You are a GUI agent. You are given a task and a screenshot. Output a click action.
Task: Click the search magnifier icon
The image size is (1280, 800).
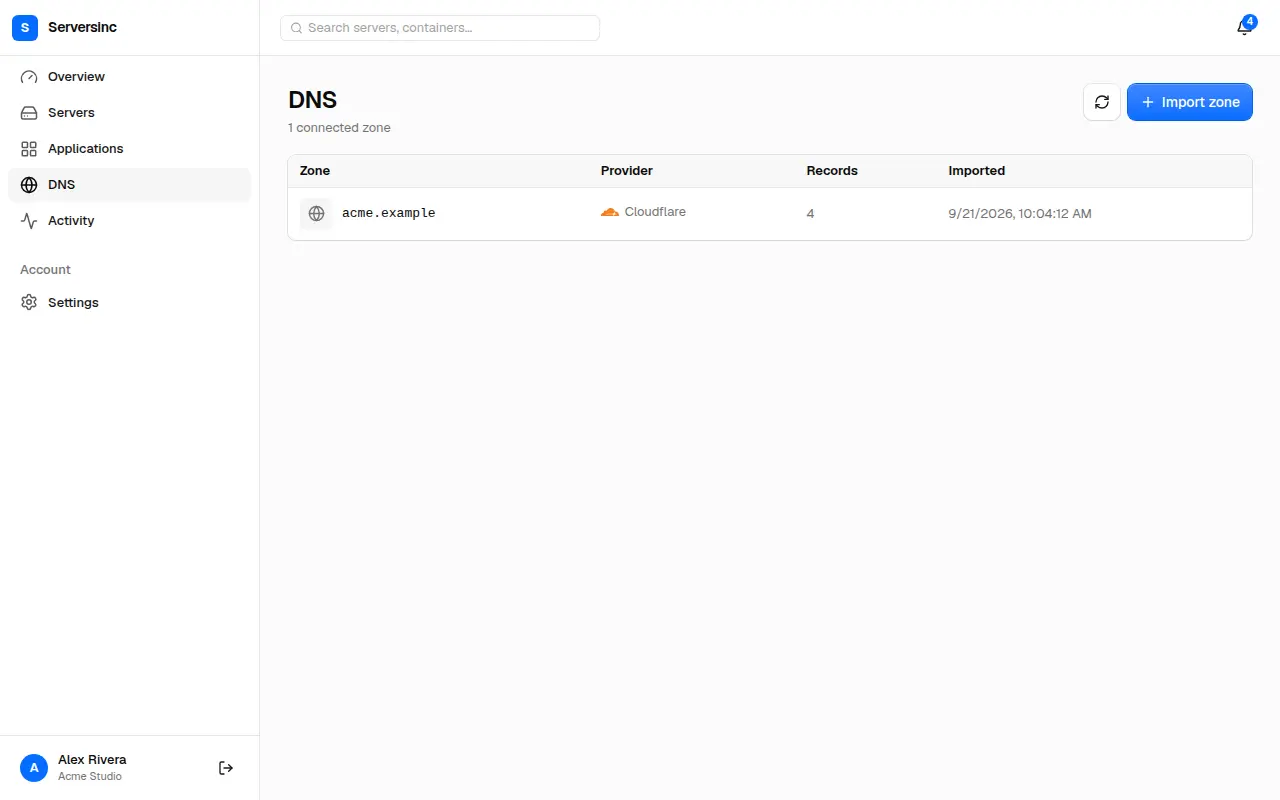[x=296, y=28]
